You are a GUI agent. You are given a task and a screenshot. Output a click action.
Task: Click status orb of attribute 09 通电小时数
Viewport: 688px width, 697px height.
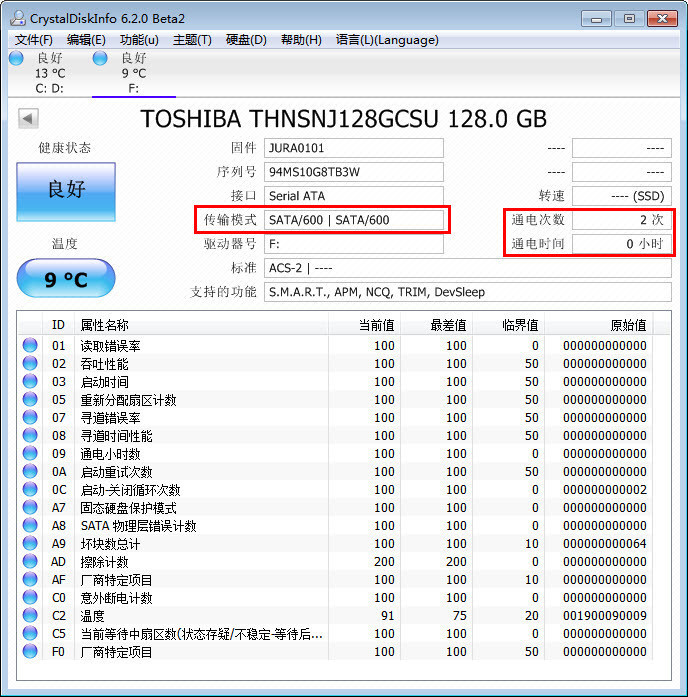30,453
